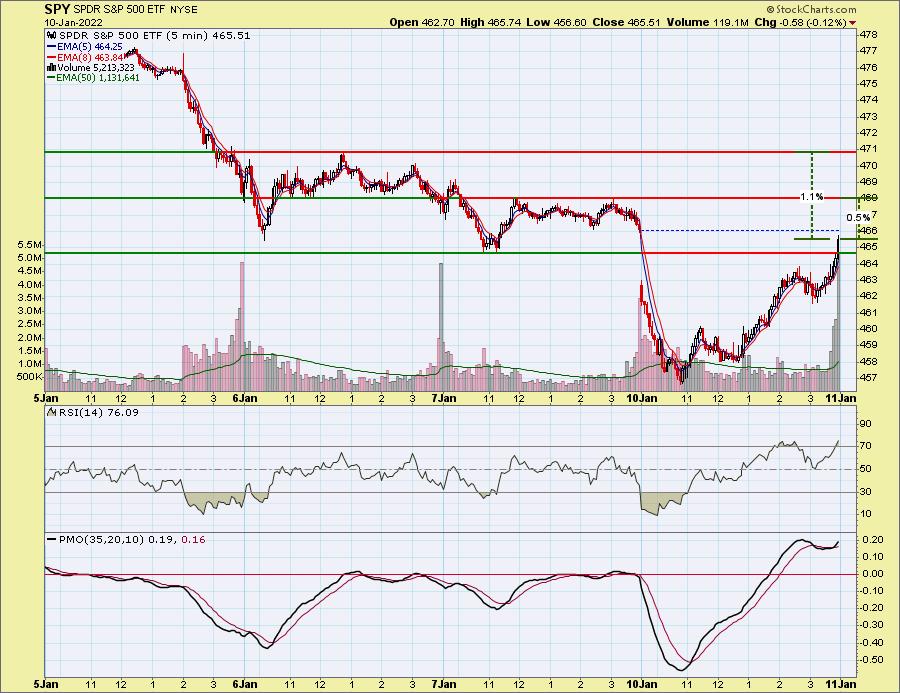Click the SPY ticker symbol title
The width and height of the screenshot is (900, 693).
point(57,9)
